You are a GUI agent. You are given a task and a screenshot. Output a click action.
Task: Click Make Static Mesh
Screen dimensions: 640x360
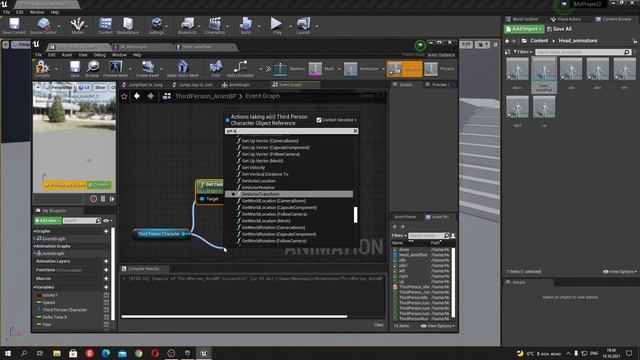(182, 69)
